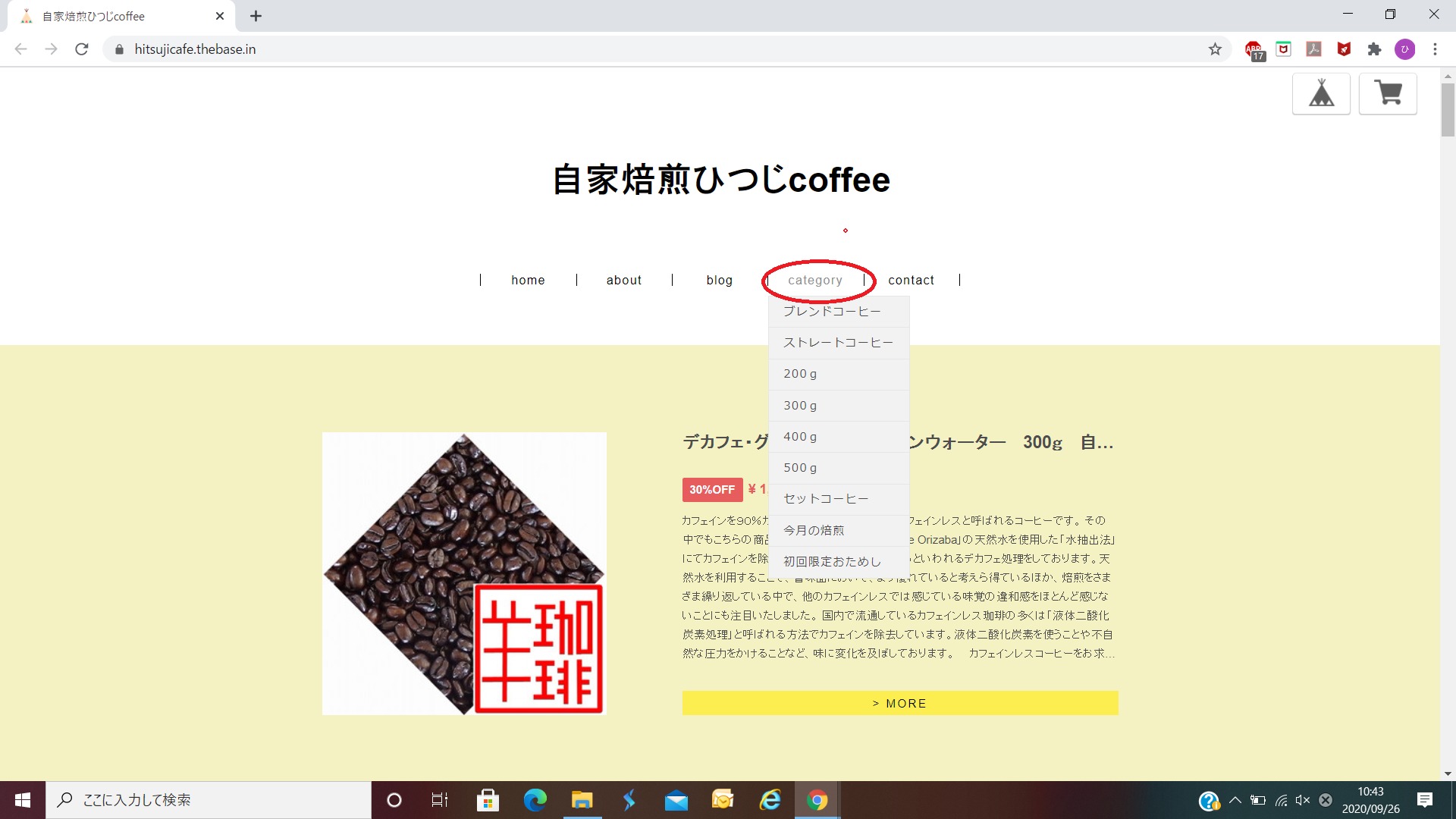Viewport: 1456px width, 819px height.
Task: Go to the contact page
Action: (x=911, y=281)
